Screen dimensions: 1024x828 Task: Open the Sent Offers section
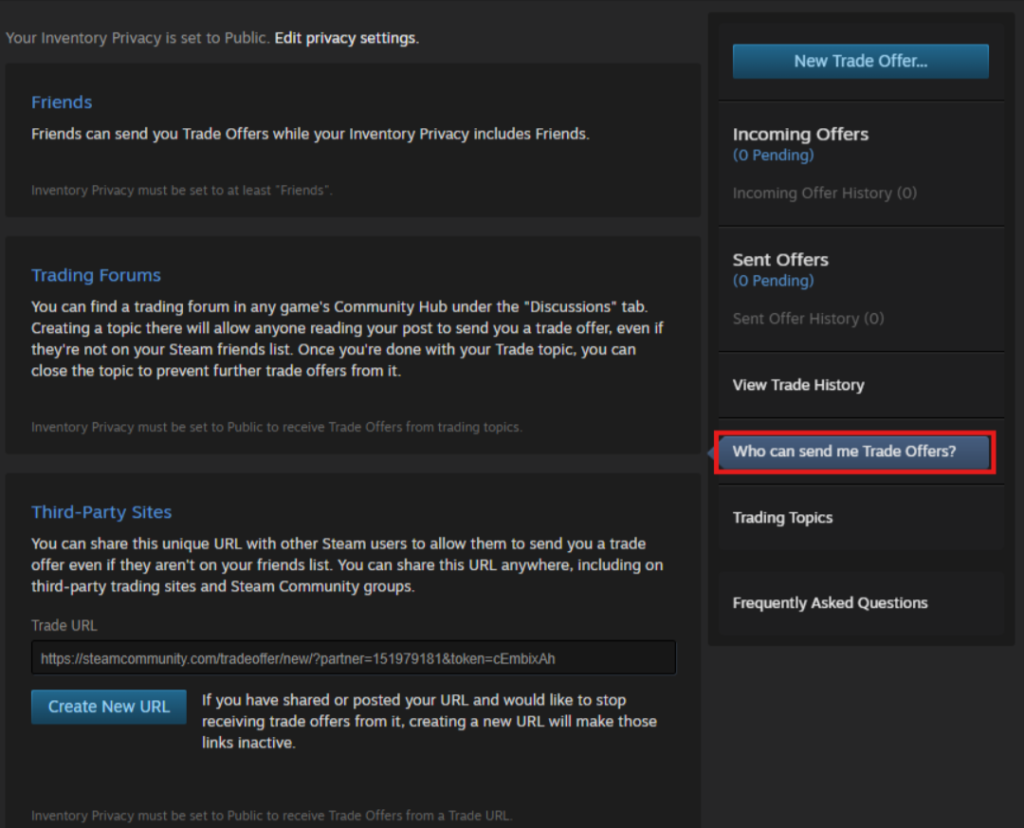point(780,259)
